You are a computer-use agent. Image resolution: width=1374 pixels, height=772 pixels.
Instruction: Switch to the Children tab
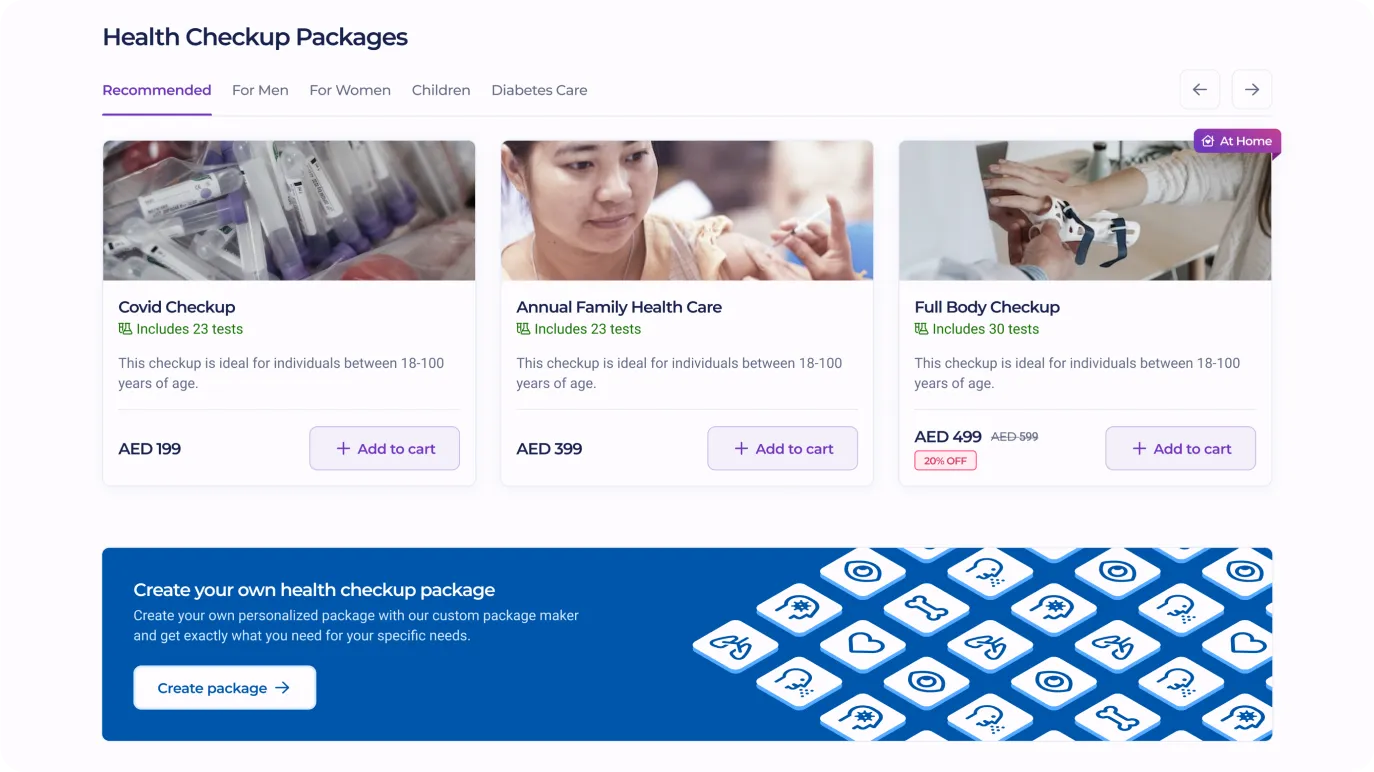click(x=441, y=90)
